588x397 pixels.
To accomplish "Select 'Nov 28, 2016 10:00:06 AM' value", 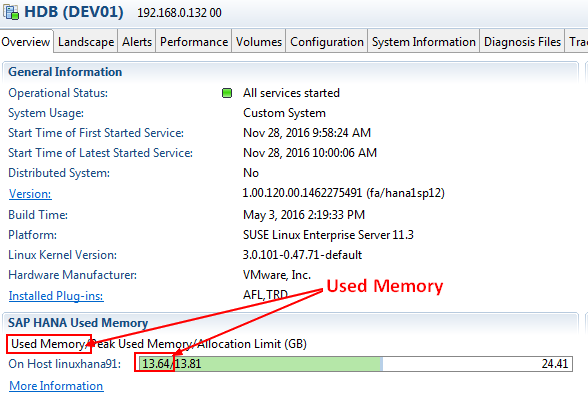I will click(310, 153).
